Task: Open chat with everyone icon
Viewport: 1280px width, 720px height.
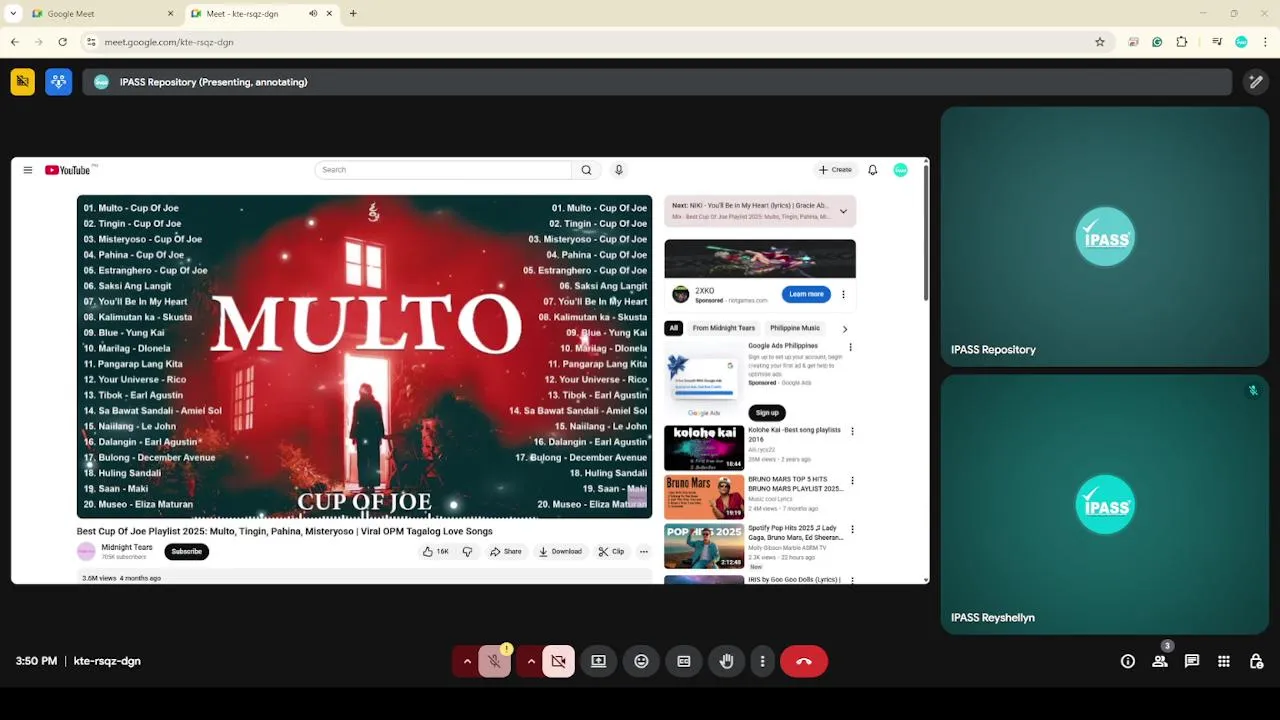Action: click(1192, 661)
